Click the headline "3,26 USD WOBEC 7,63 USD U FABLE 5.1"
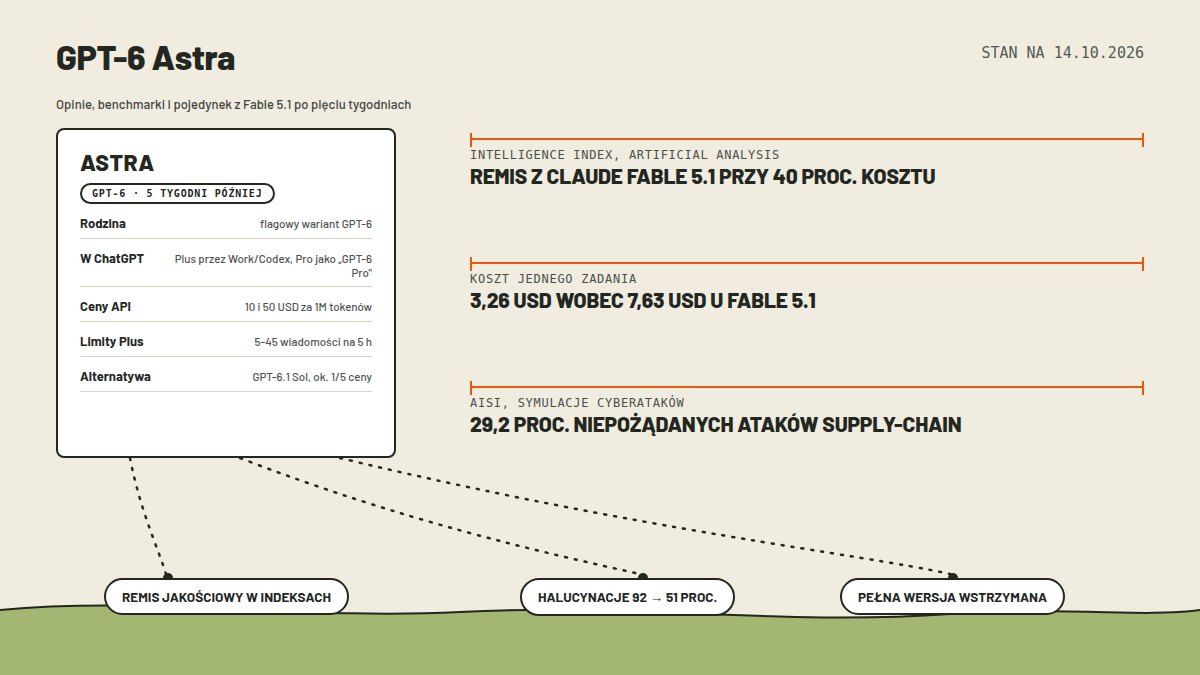Screen dimensions: 1200x675 [643, 301]
